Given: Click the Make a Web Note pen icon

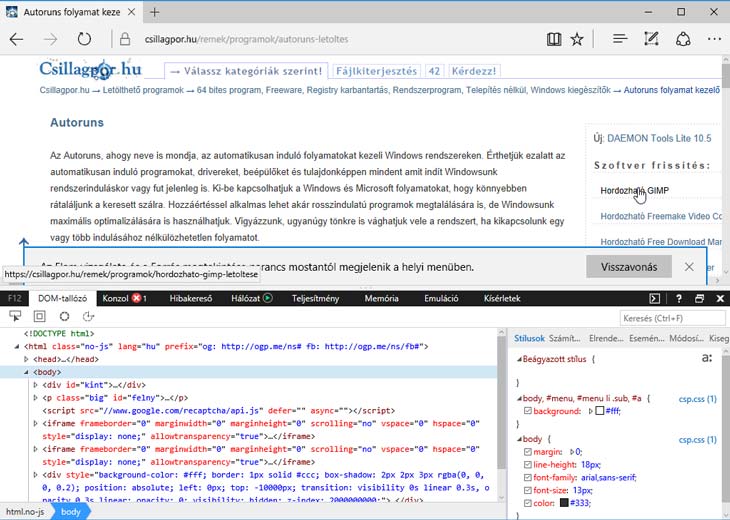Looking at the screenshot, I should pyautogui.click(x=652, y=40).
